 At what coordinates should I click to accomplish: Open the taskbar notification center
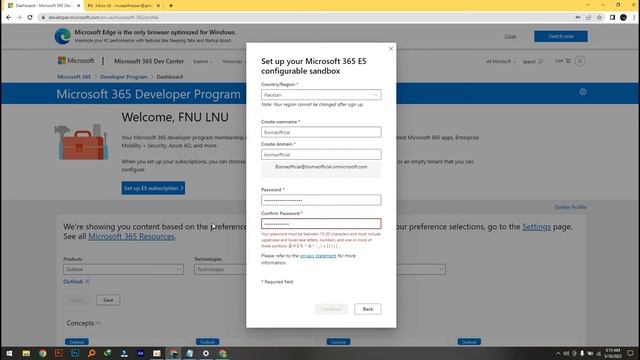point(631,353)
